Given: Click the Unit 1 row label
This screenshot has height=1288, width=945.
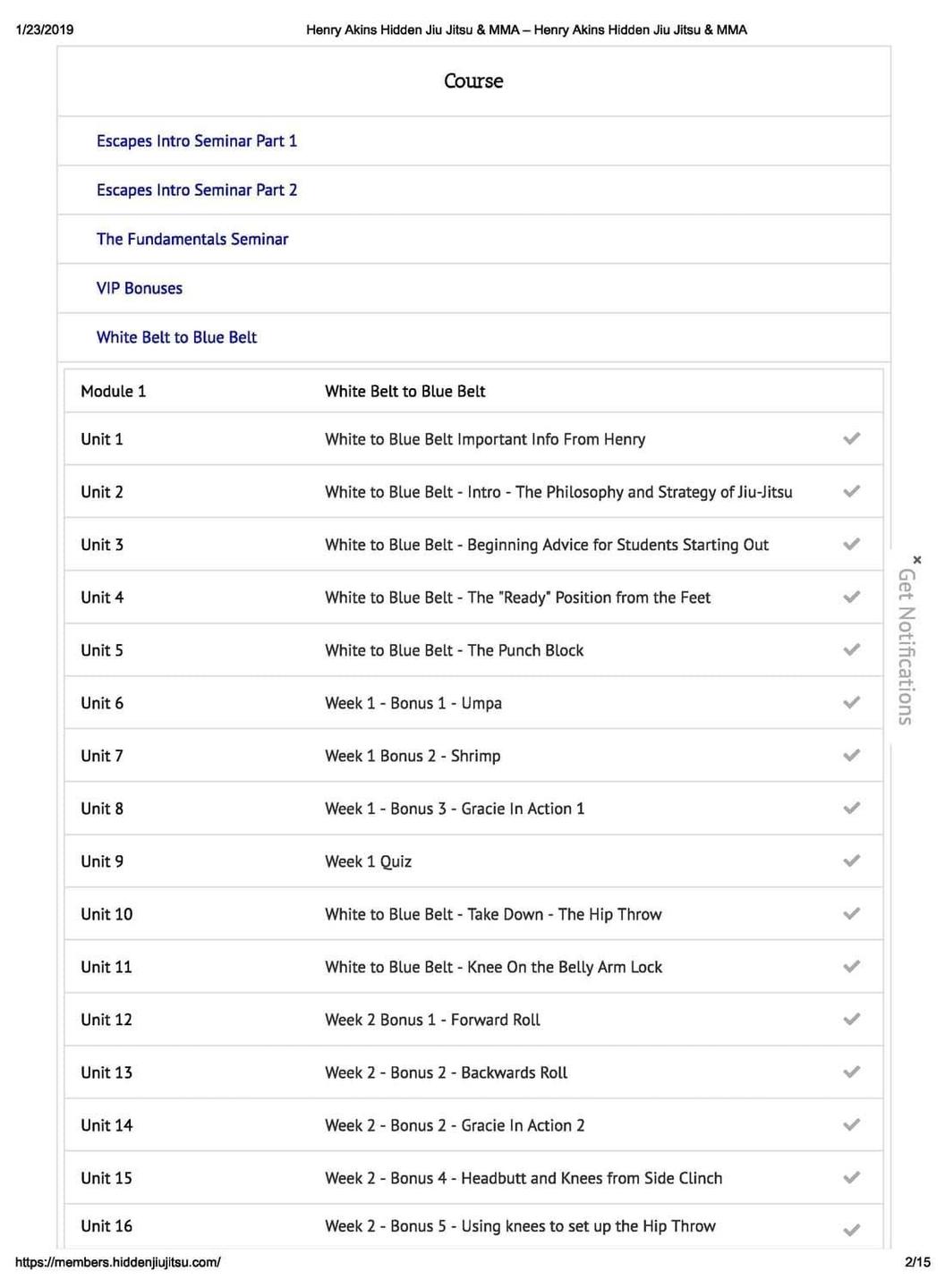Looking at the screenshot, I should point(102,439).
